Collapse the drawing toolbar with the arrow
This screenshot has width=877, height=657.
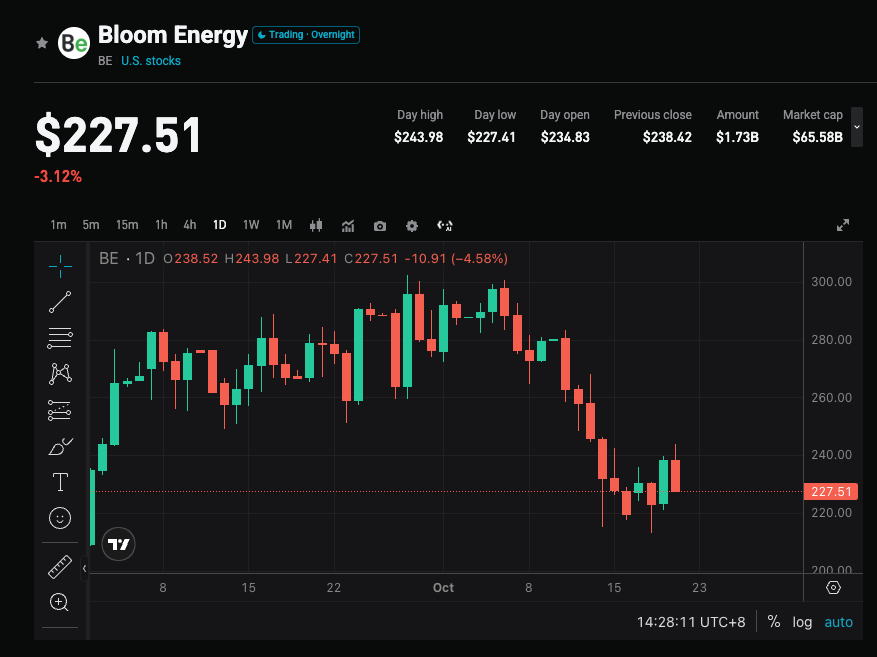click(x=84, y=569)
